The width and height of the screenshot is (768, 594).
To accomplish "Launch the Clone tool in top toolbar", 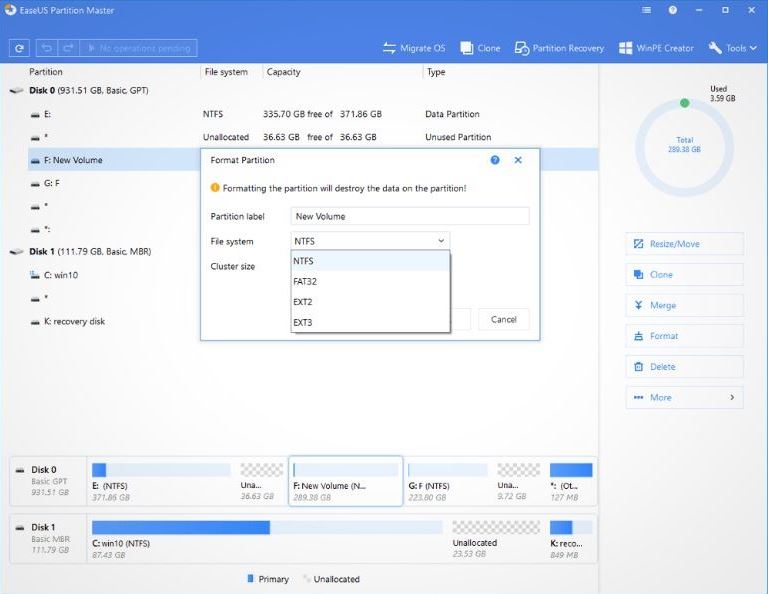I will tap(480, 48).
